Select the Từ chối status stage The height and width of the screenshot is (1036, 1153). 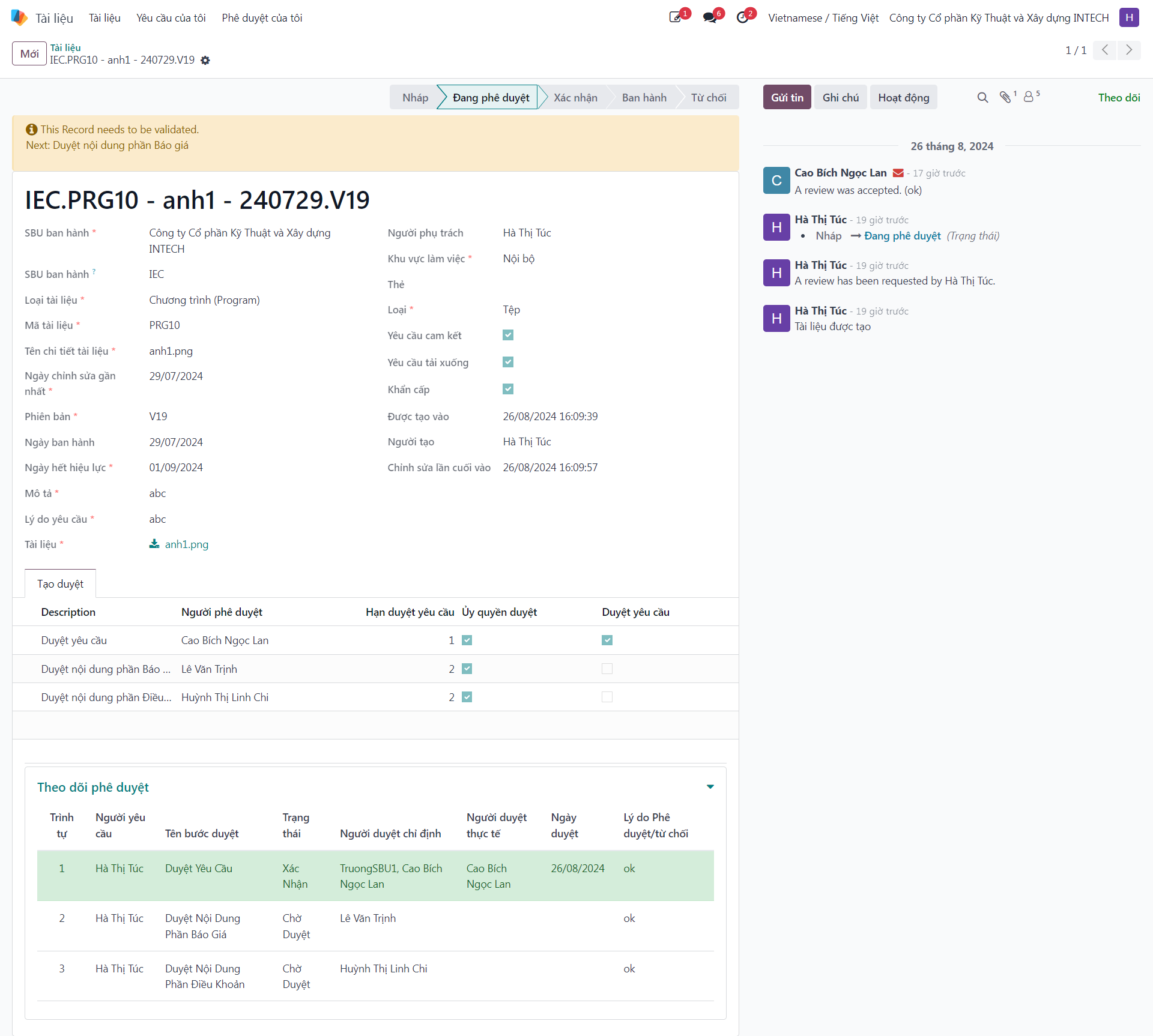(x=709, y=97)
